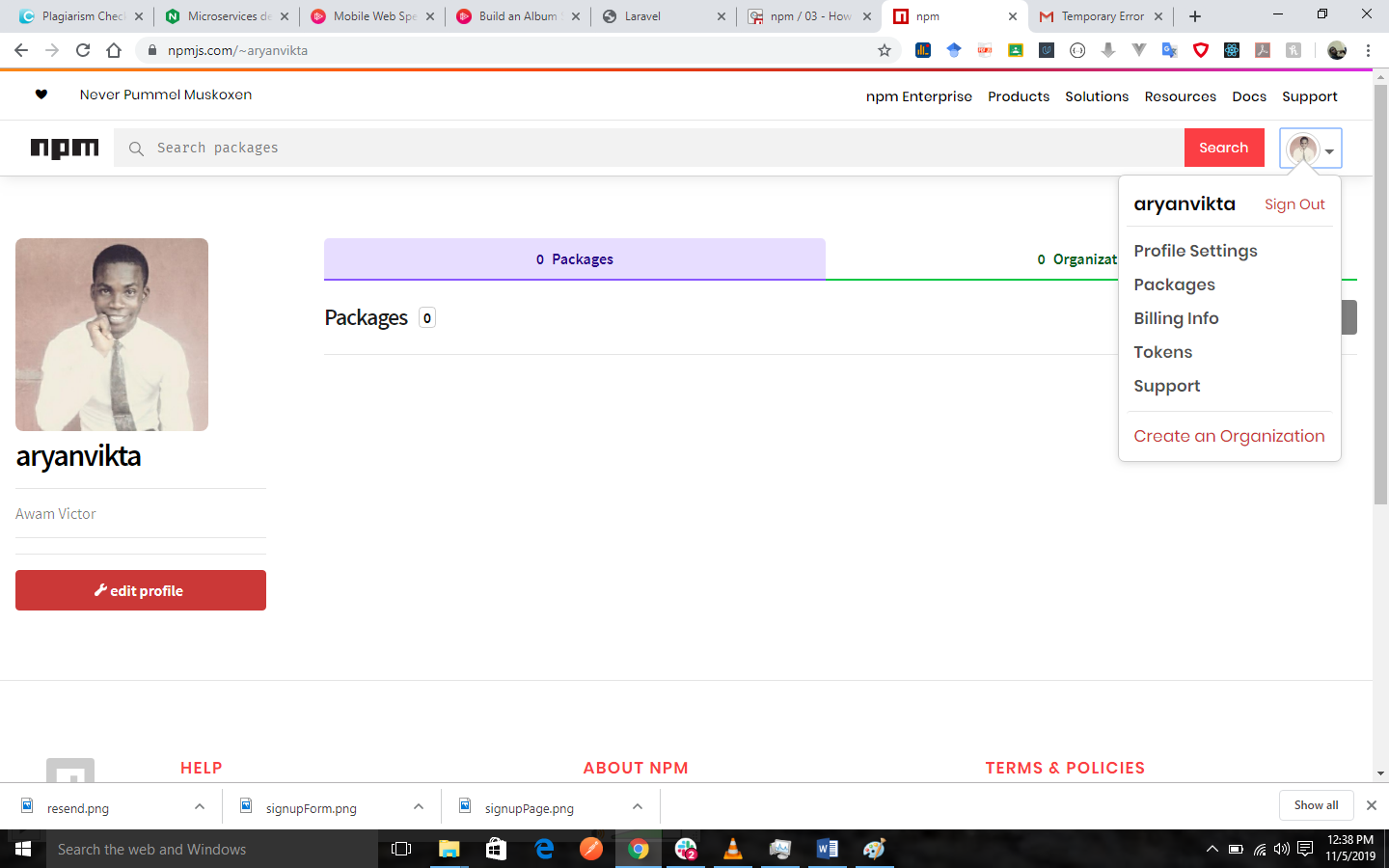Open Slack from the taskbar
The image size is (1389, 868).
pyautogui.click(x=686, y=849)
